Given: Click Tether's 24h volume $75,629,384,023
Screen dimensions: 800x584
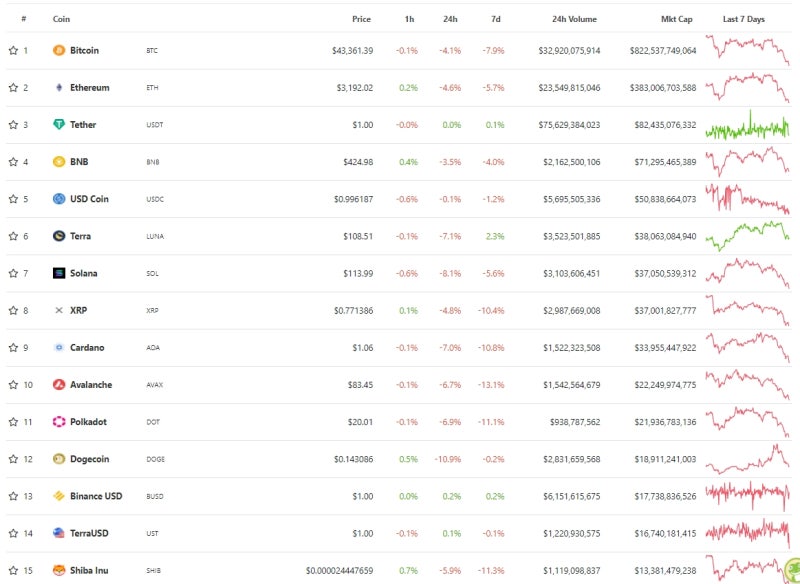Looking at the screenshot, I should [569, 124].
